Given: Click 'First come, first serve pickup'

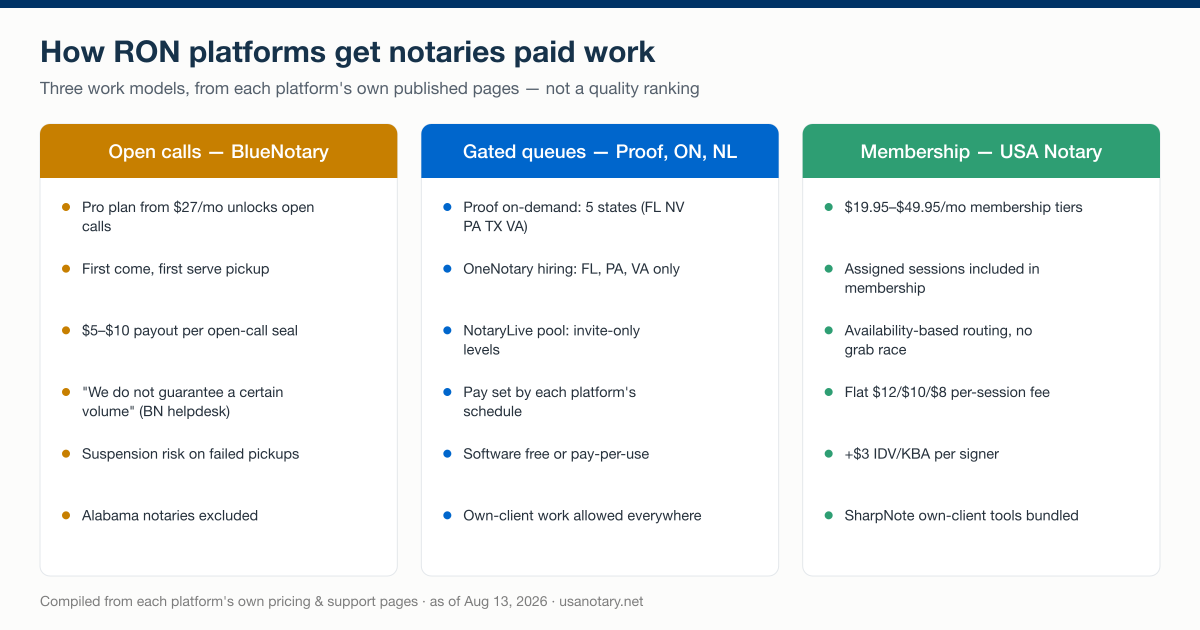Looking at the screenshot, I should pos(176,269).
